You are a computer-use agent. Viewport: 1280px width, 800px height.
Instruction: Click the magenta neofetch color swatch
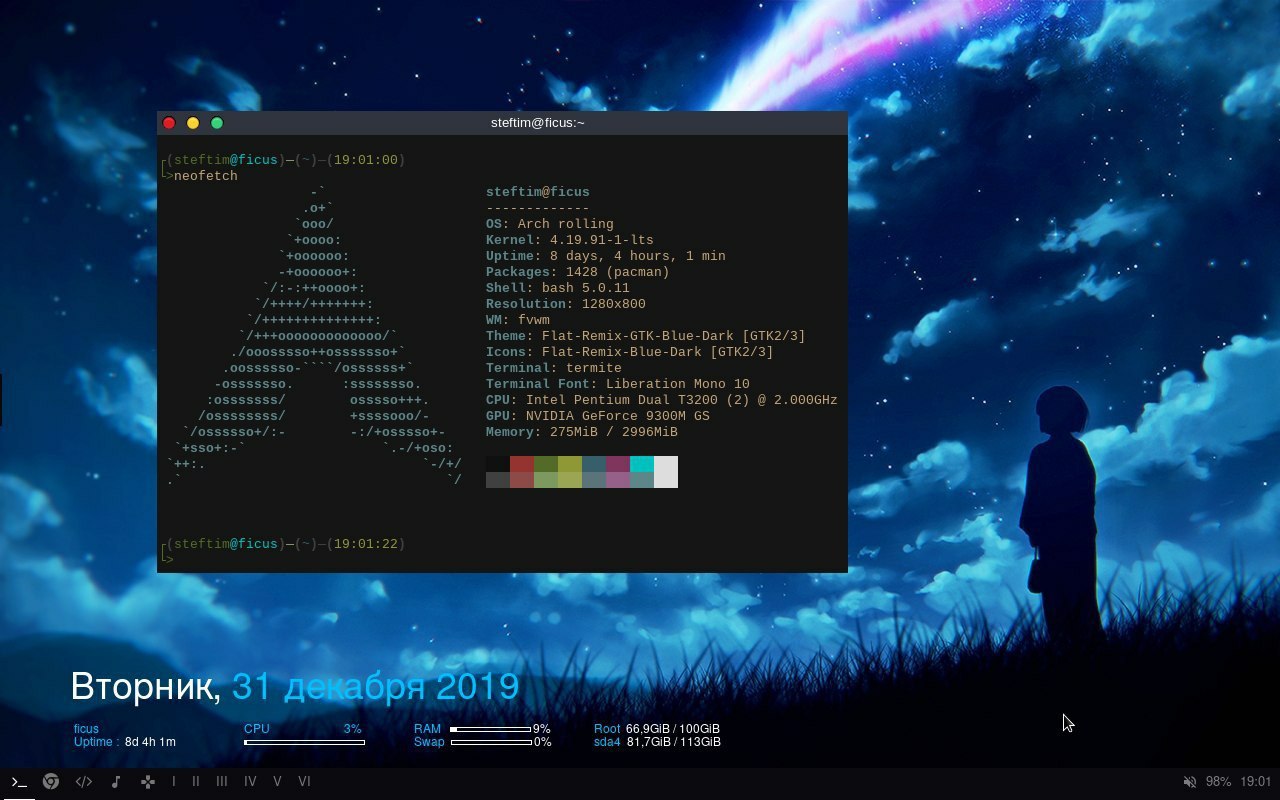pyautogui.click(x=618, y=464)
